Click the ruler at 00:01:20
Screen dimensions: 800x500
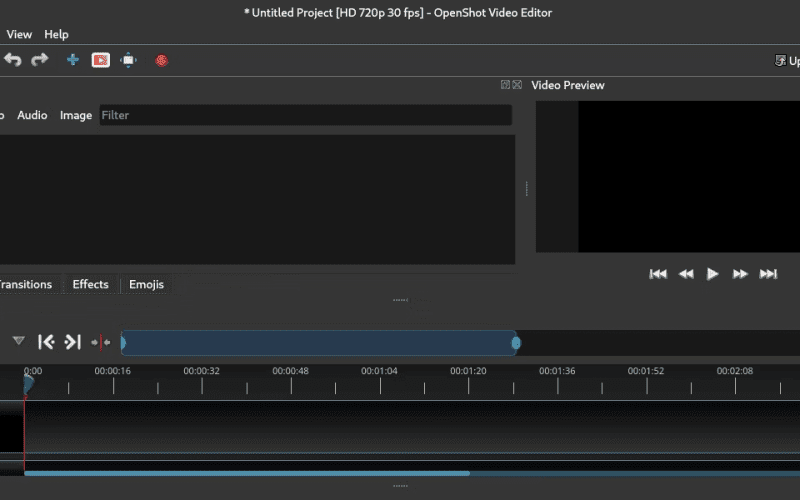(468, 371)
